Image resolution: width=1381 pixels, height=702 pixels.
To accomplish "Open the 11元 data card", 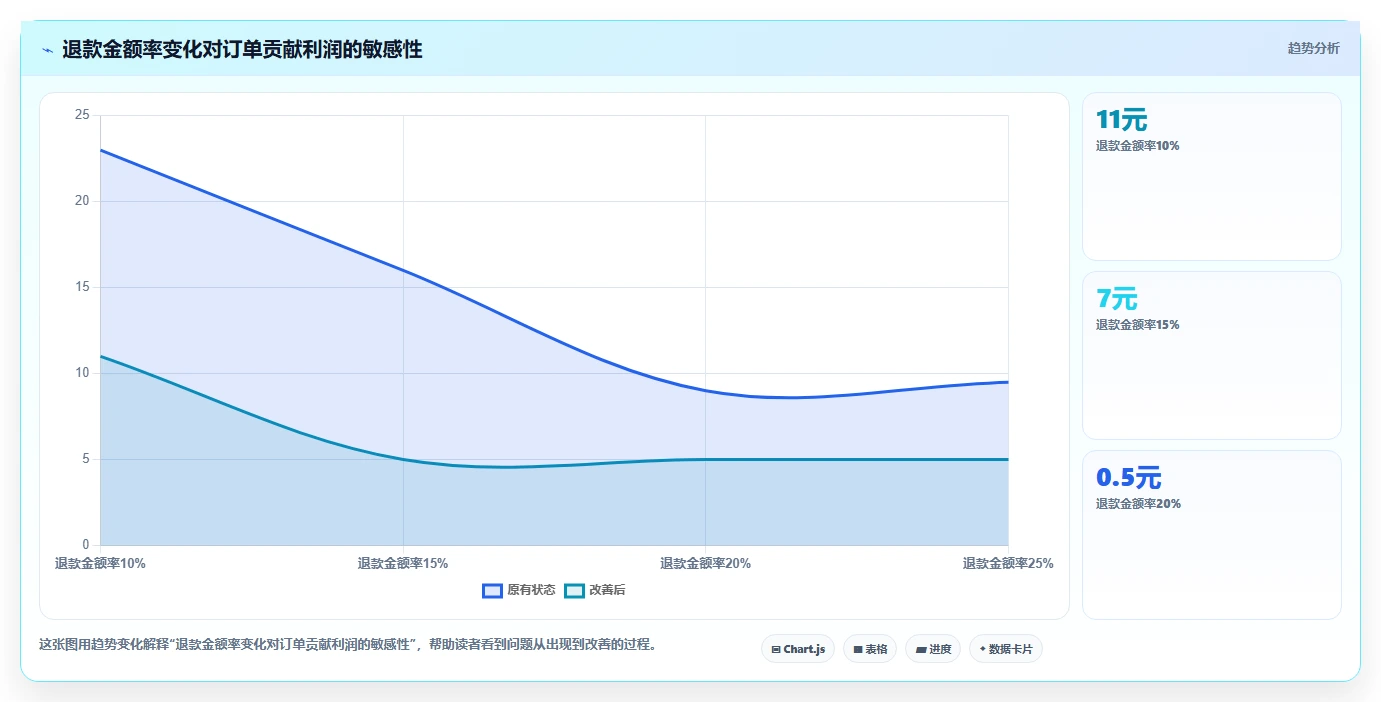I will point(1211,176).
